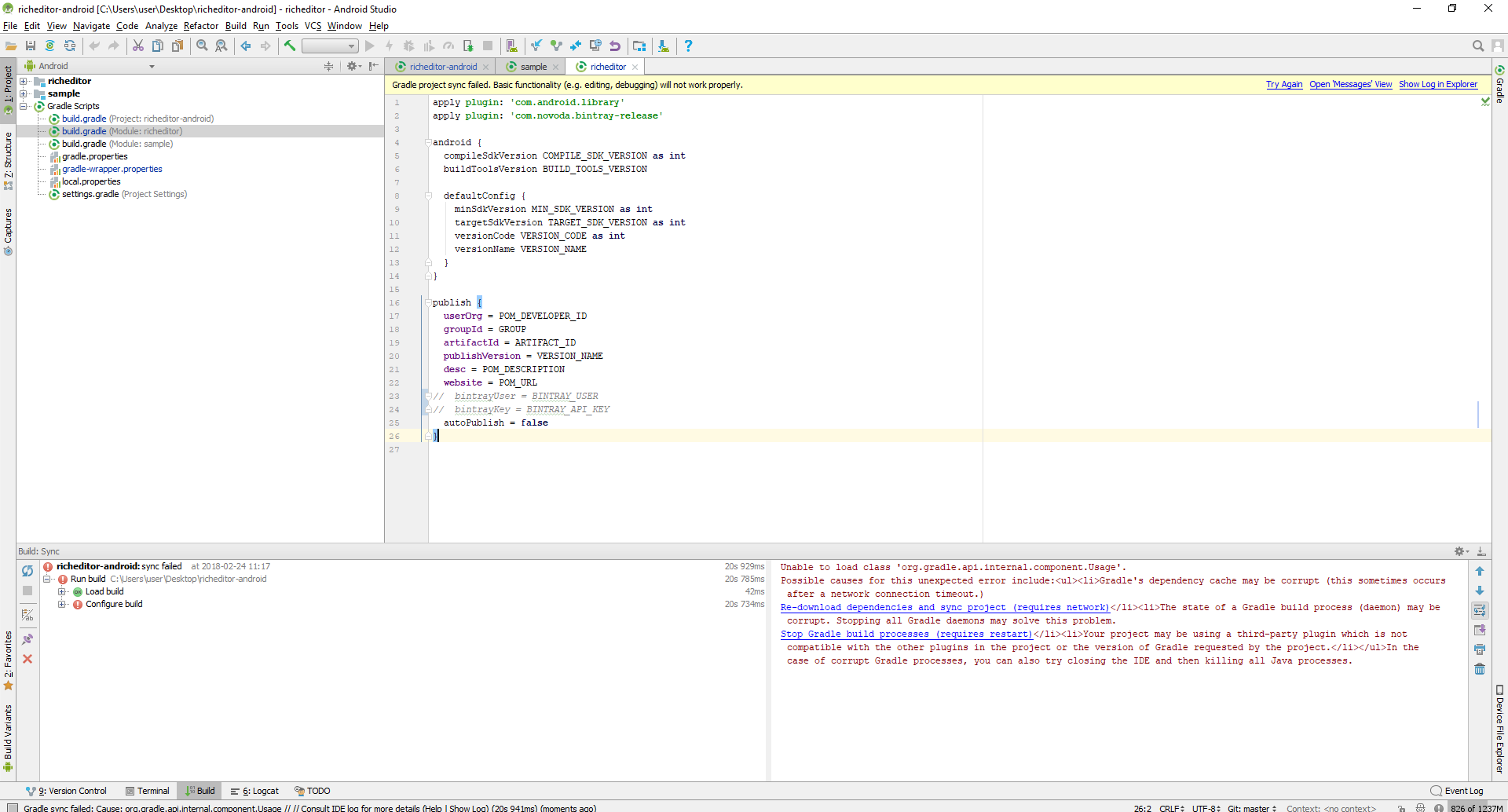Viewport: 1508px width, 812px height.
Task: Expand the sample module node
Action: click(x=24, y=93)
